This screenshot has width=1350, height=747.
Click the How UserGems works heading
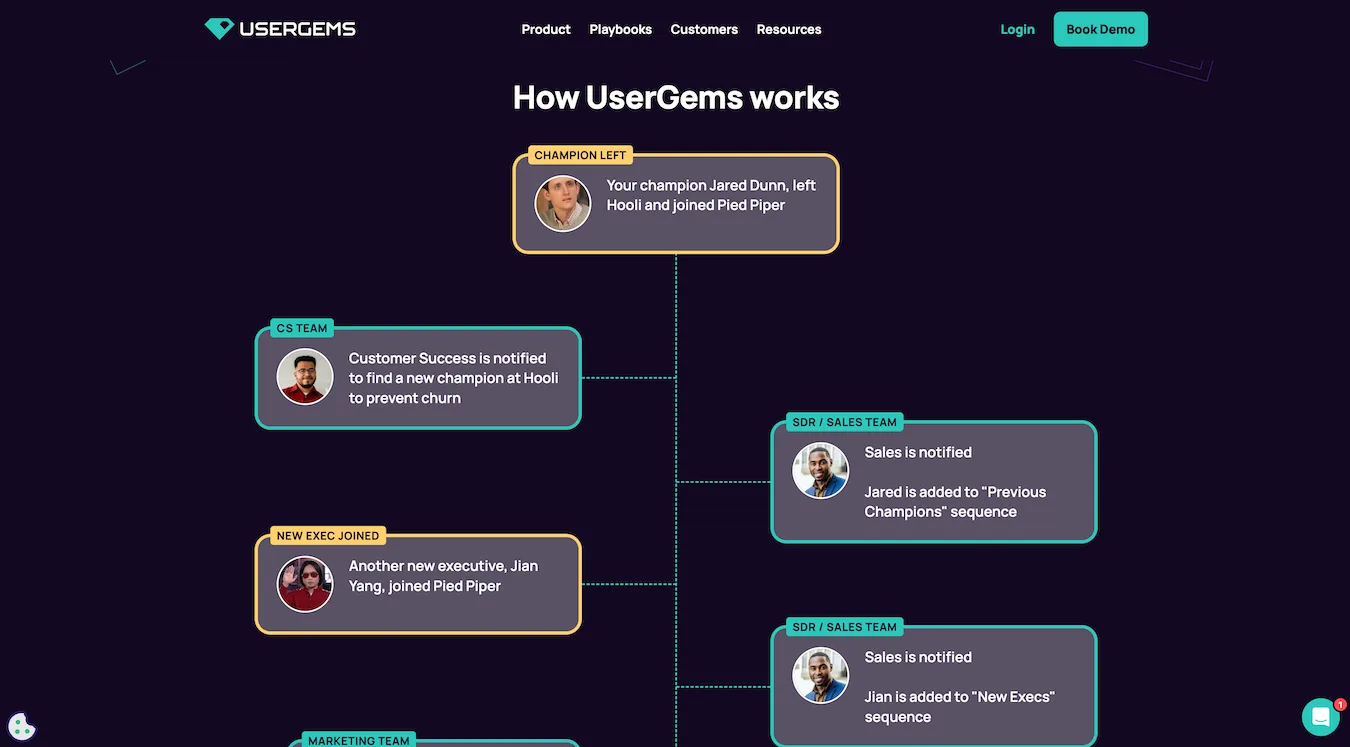click(x=676, y=97)
